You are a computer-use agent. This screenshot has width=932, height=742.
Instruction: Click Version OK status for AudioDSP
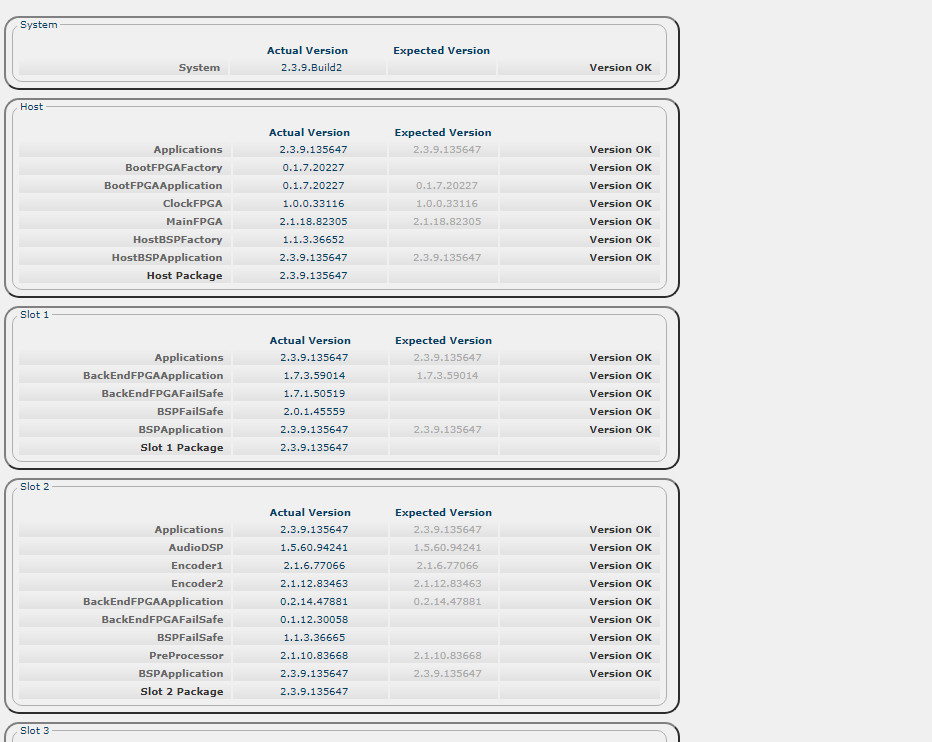(x=621, y=548)
